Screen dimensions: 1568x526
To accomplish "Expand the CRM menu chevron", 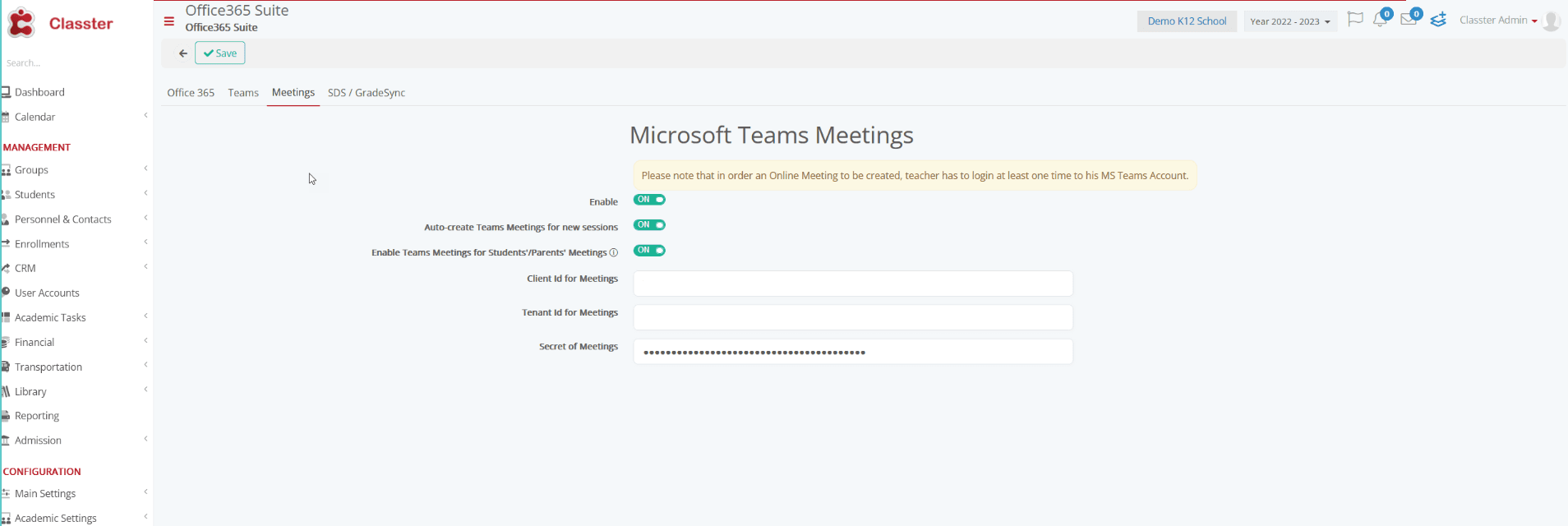I will [145, 266].
